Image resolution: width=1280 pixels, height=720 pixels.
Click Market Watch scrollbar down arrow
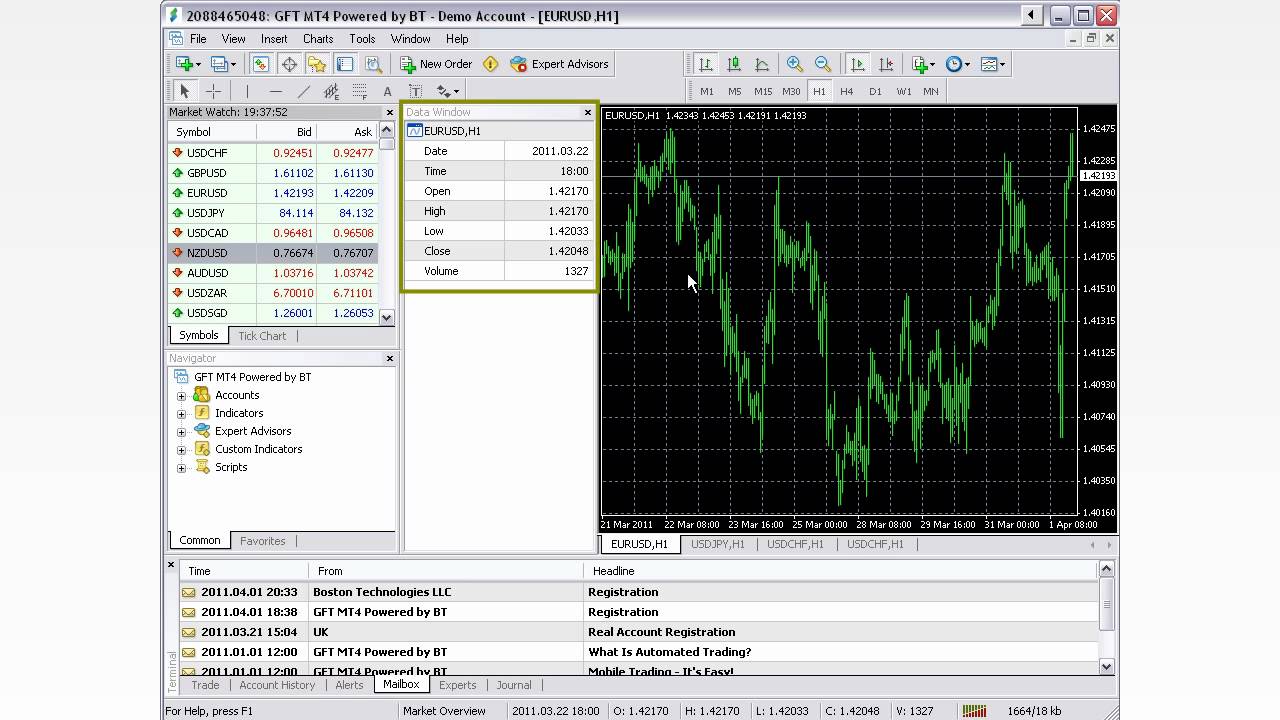tap(387, 317)
